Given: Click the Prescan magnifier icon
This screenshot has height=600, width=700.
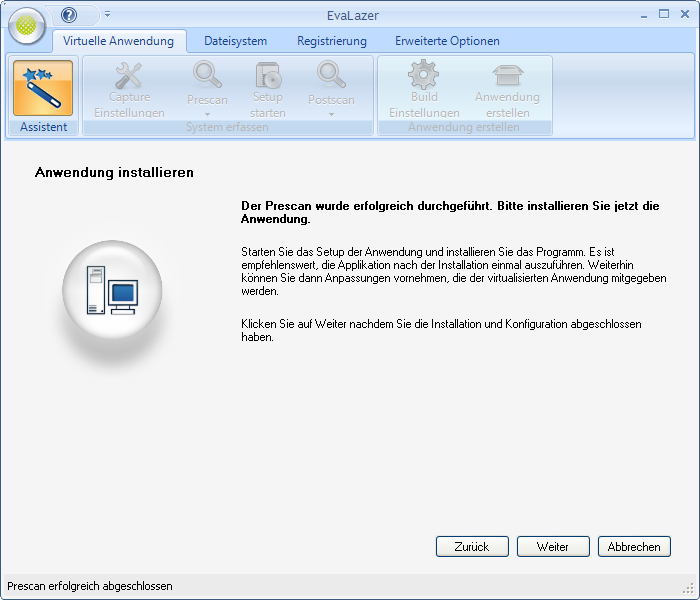Looking at the screenshot, I should click(207, 75).
